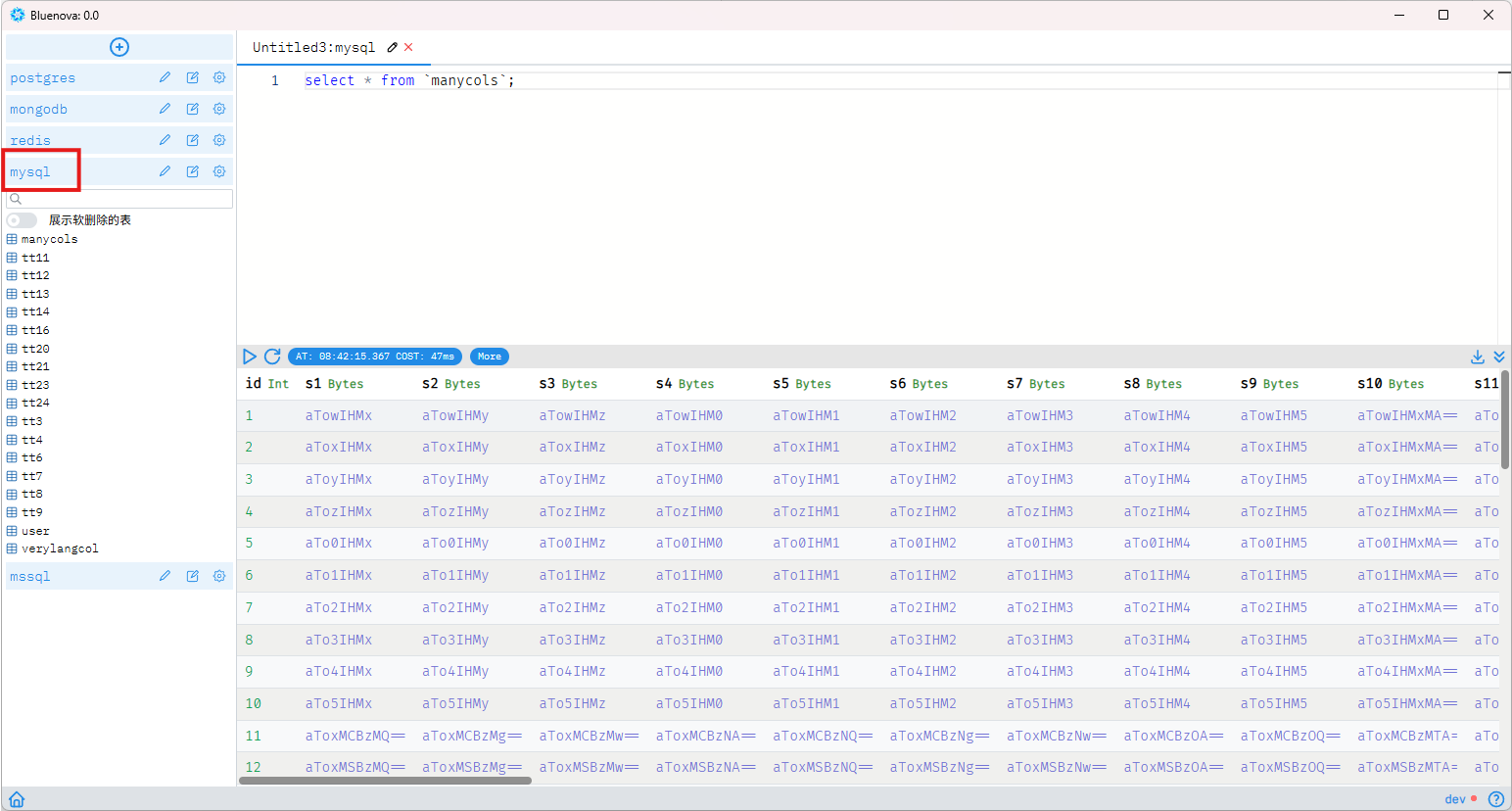
Task: Open the tt12 table
Action: [27, 275]
